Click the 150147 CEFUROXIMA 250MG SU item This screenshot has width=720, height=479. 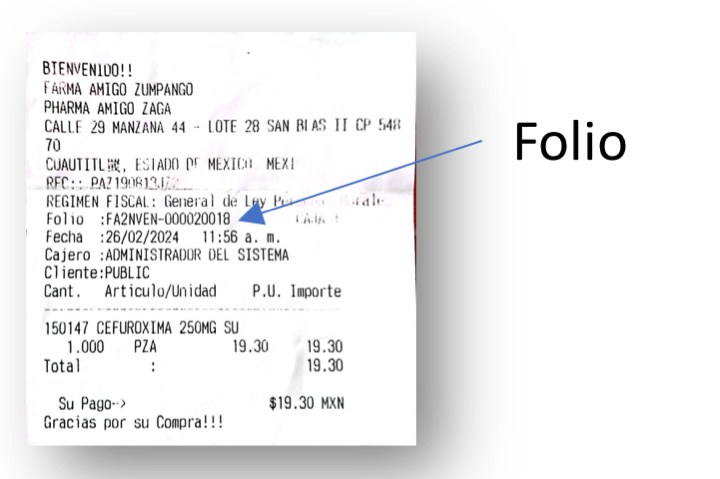[x=141, y=328]
